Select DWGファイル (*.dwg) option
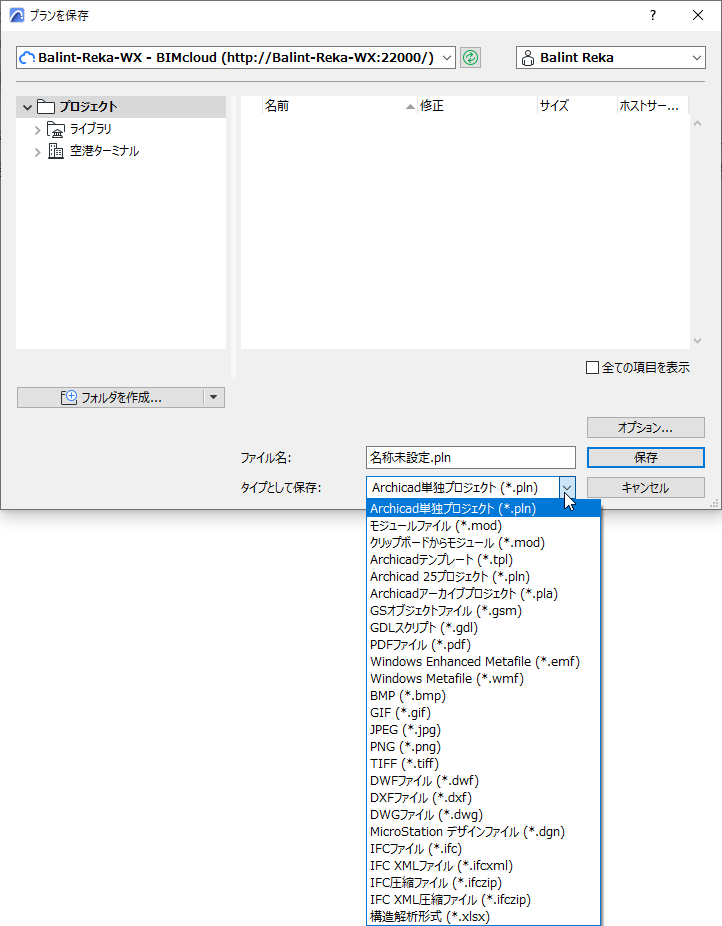Viewport: 722px width, 926px height. (x=483, y=815)
